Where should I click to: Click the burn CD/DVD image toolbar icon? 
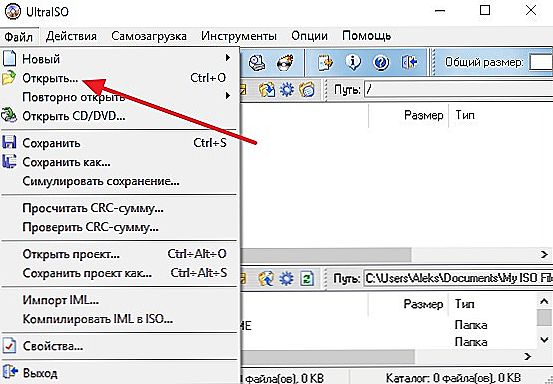(x=285, y=63)
